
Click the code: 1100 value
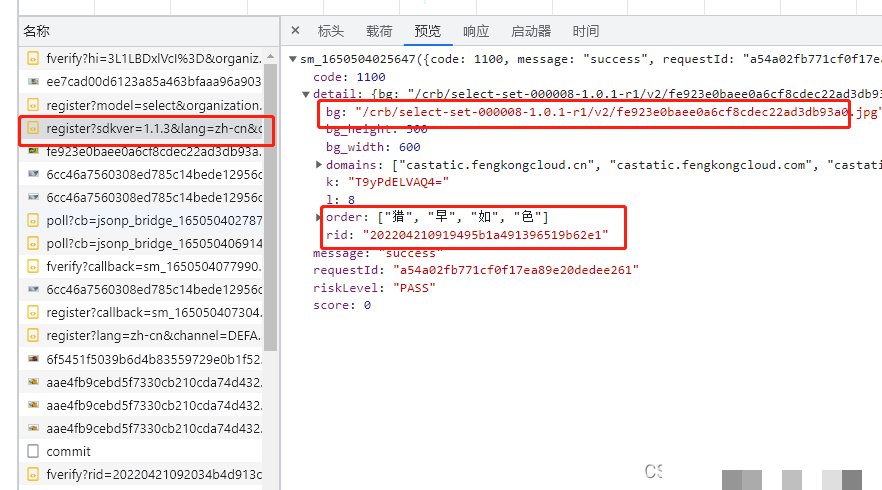tap(371, 77)
